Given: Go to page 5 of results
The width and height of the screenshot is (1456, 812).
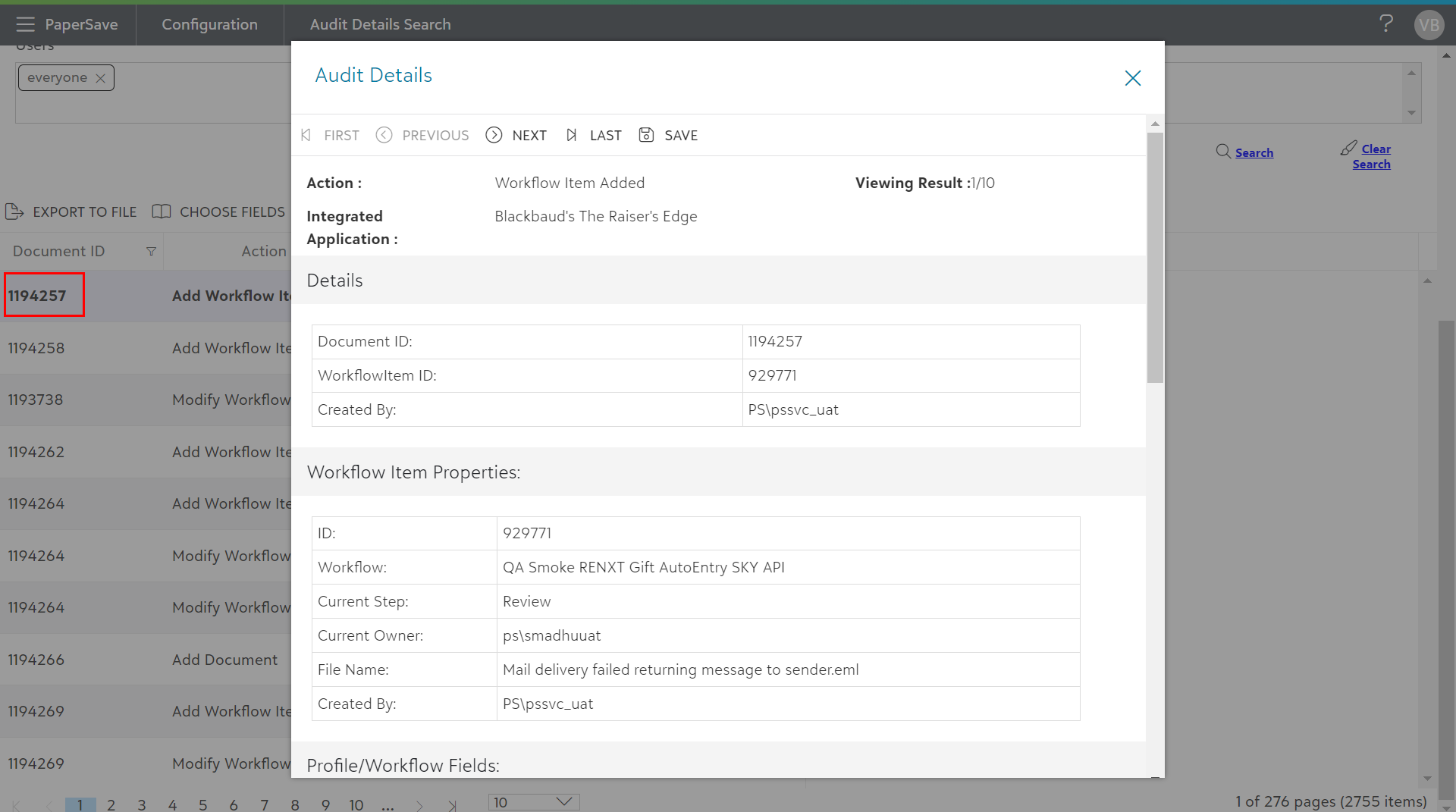Looking at the screenshot, I should coord(203,804).
